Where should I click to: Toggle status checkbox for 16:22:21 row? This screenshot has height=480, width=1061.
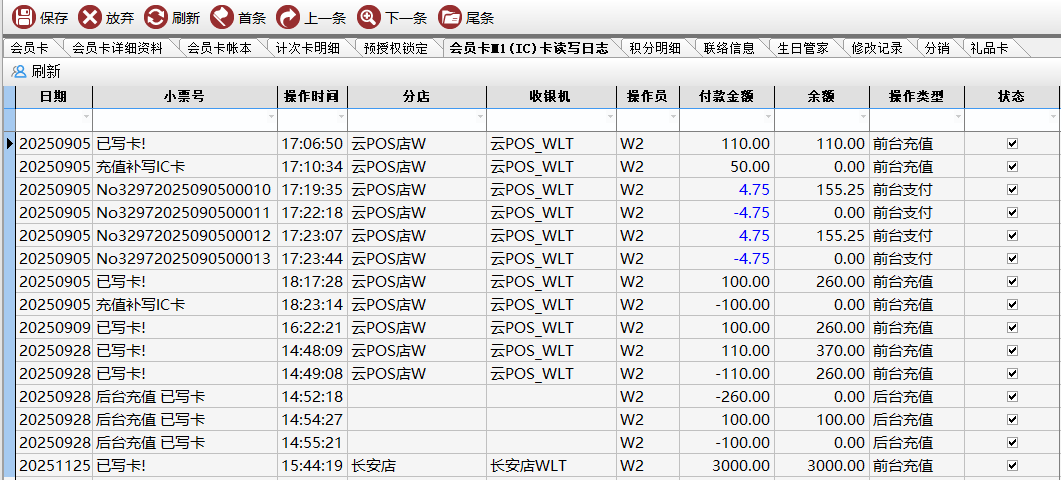[x=1012, y=328]
